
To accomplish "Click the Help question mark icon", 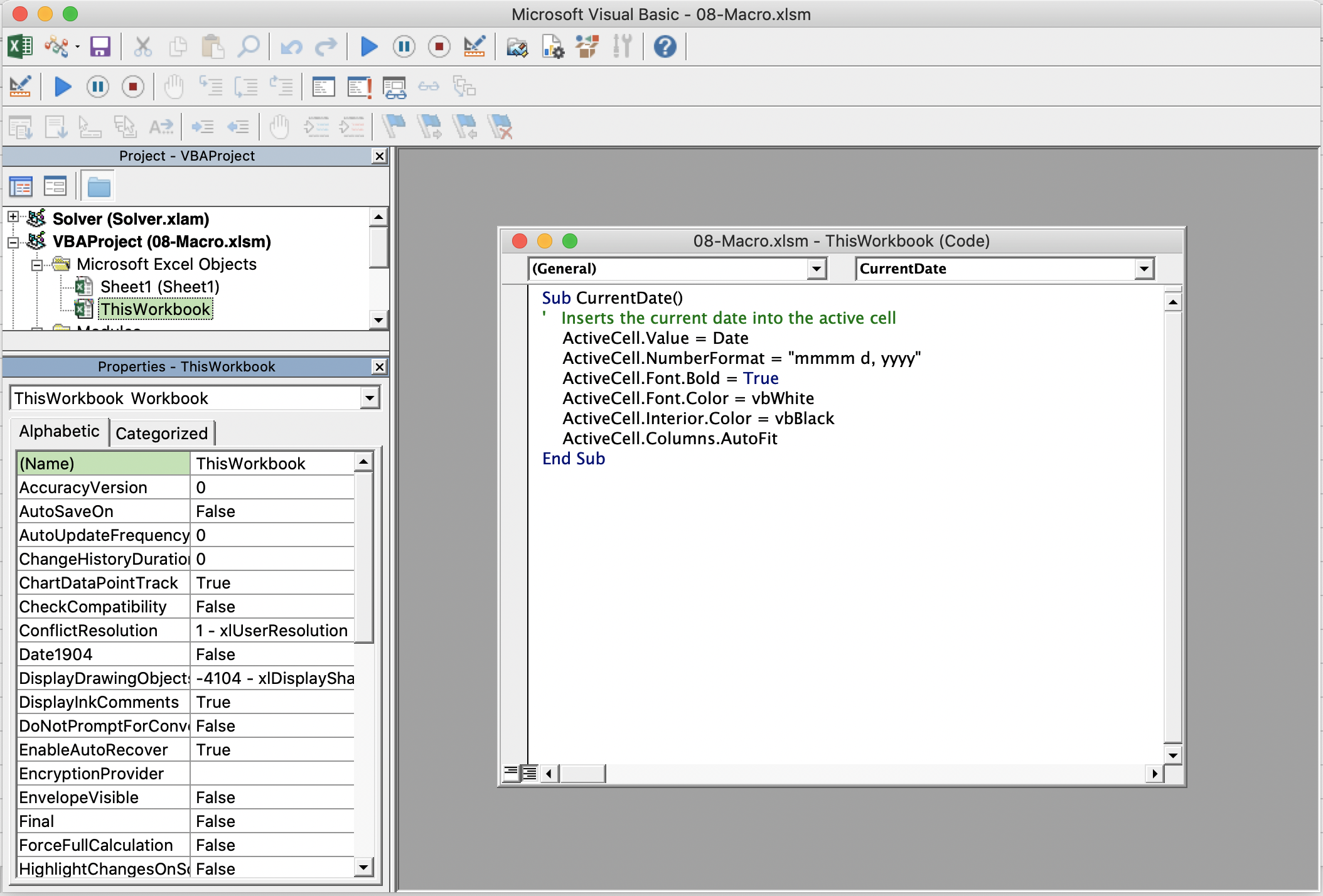I will pos(665,46).
